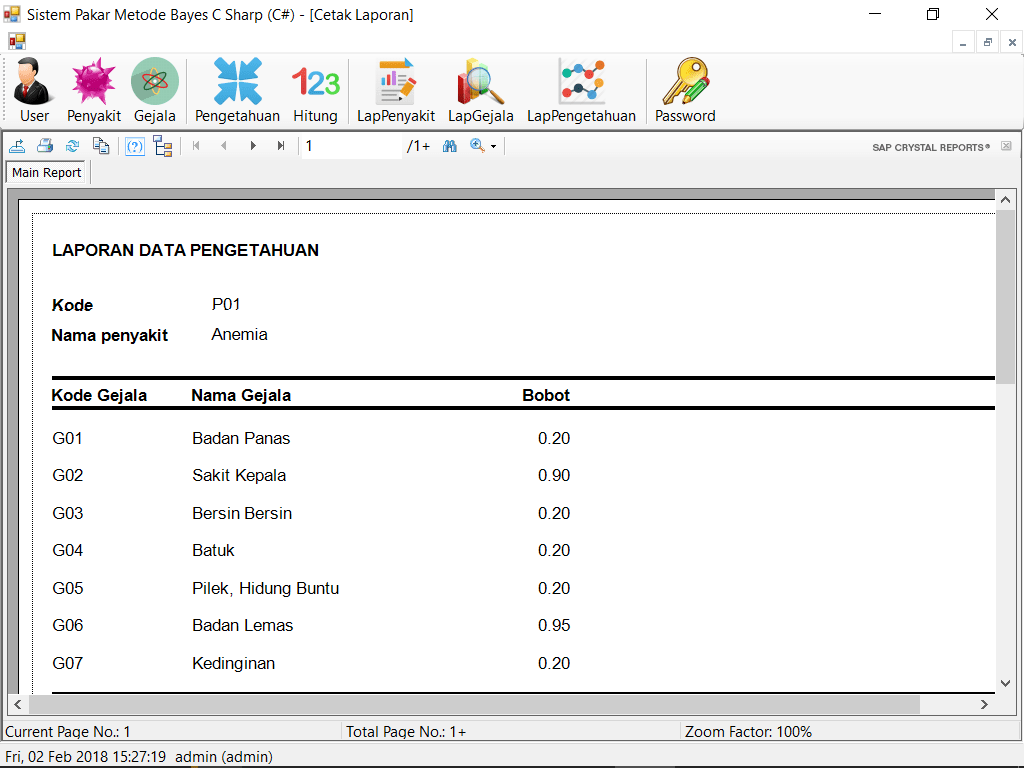1024x768 pixels.
Task: Refresh the Crystal report data
Action: click(x=73, y=146)
